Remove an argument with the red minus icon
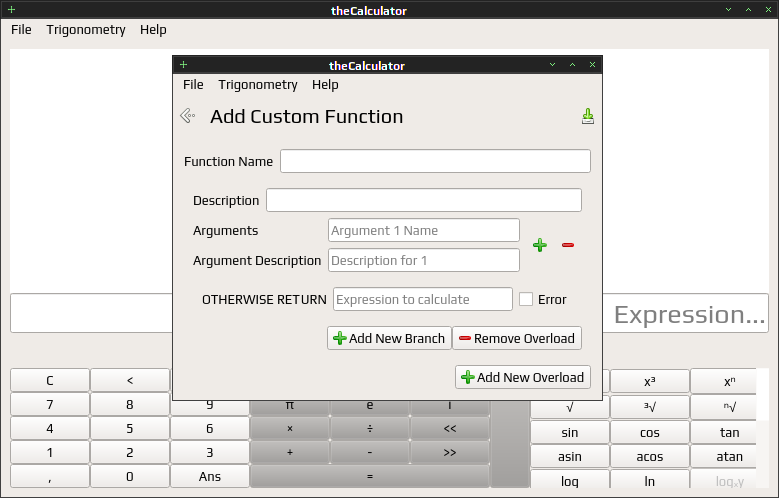Screen dimensions: 779x498 click(x=568, y=245)
